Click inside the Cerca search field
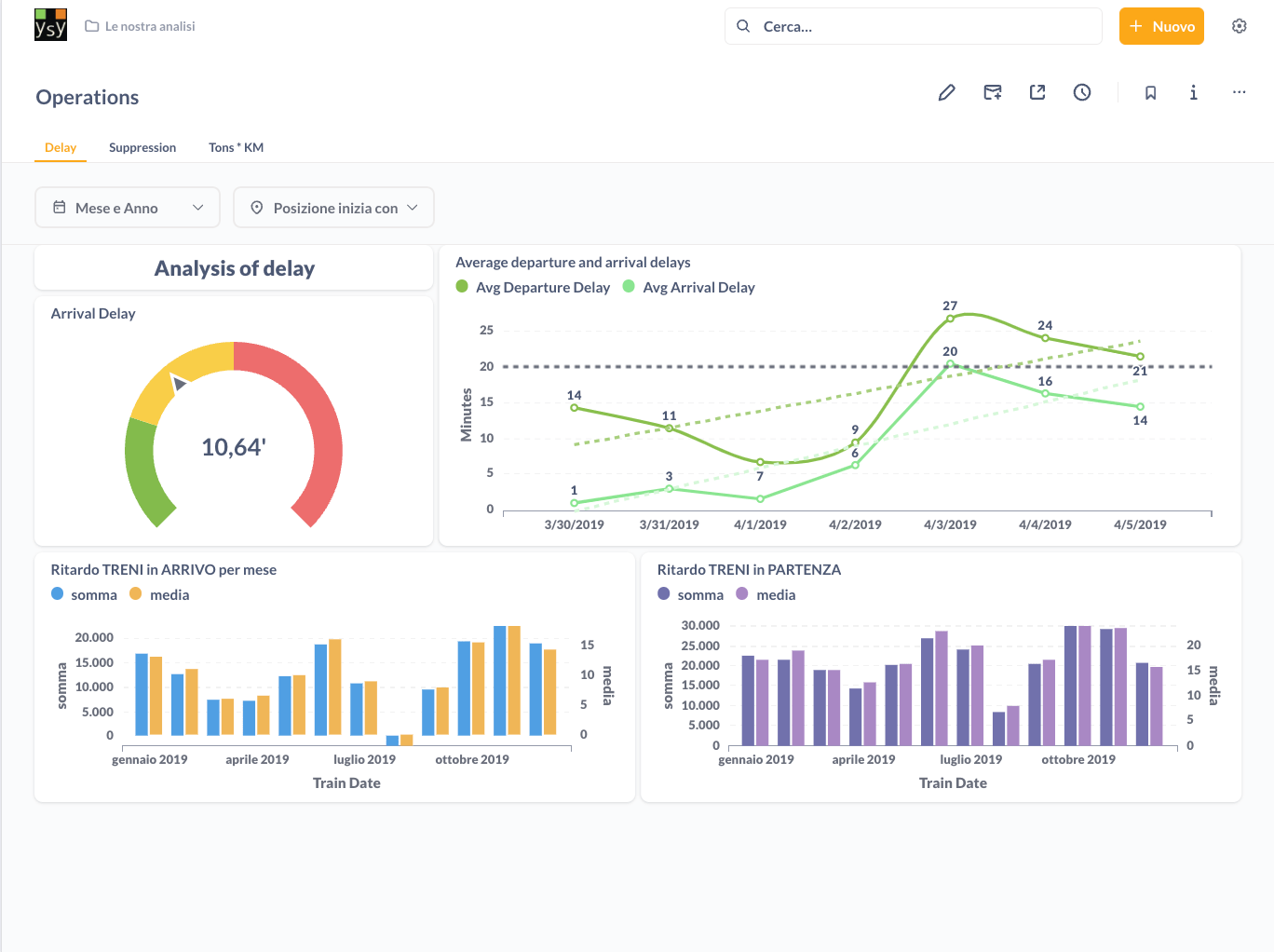The height and width of the screenshot is (952, 1274). point(913,26)
